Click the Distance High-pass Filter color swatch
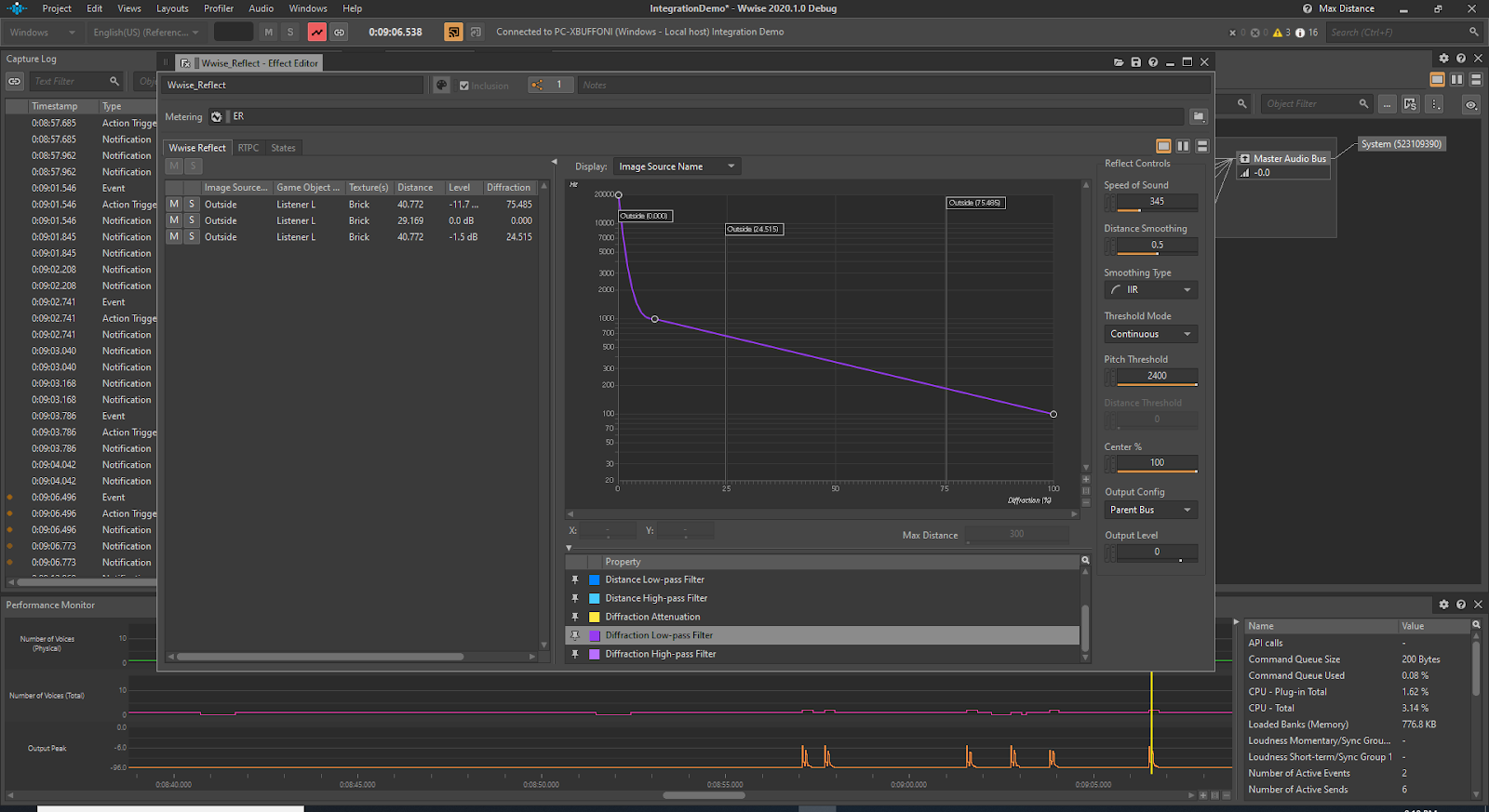The width and height of the screenshot is (1489, 812). (595, 598)
